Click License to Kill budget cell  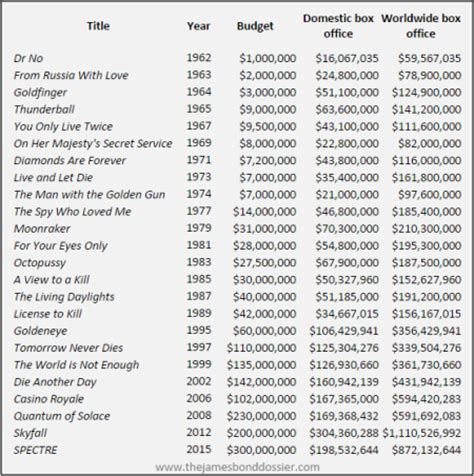tap(264, 314)
